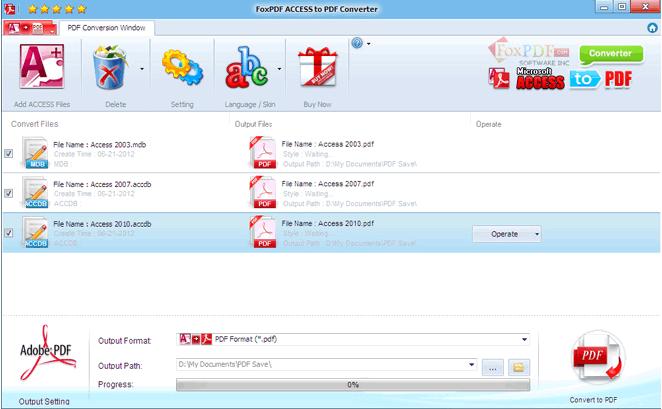Click the Buy Now gift box icon

(x=317, y=67)
